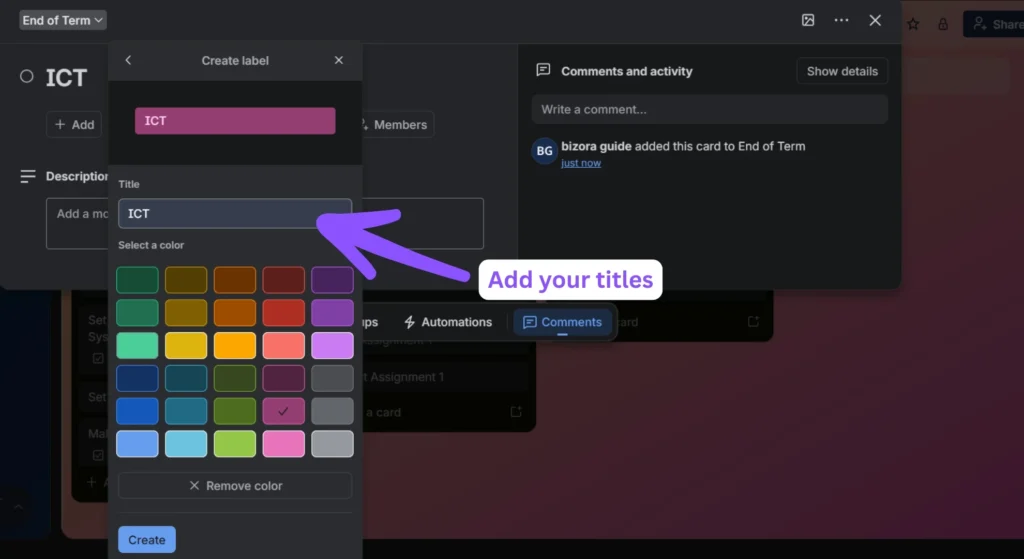Open the card's three-dot actions menu

(841, 20)
